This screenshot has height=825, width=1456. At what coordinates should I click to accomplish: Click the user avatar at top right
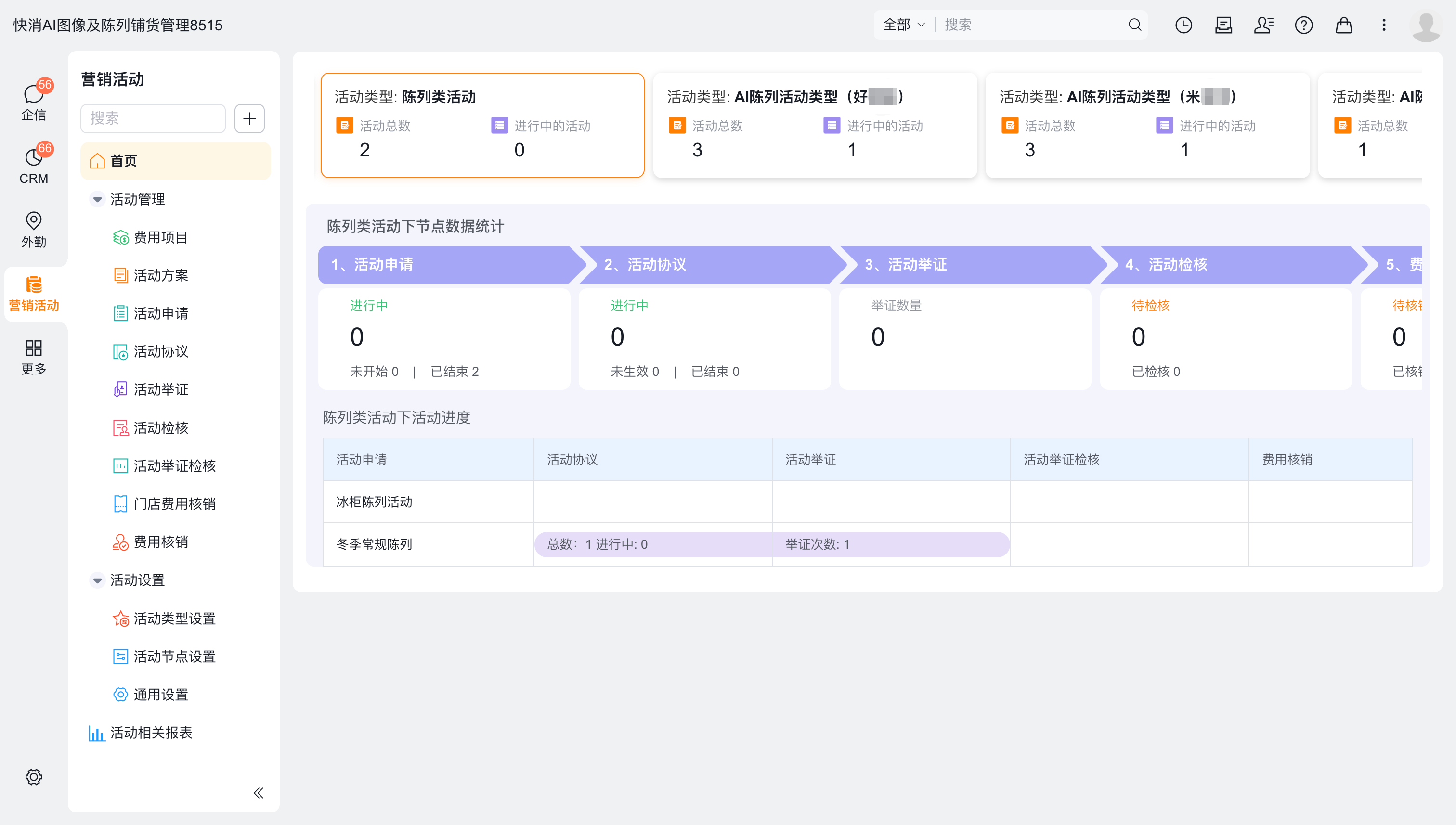tap(1426, 25)
